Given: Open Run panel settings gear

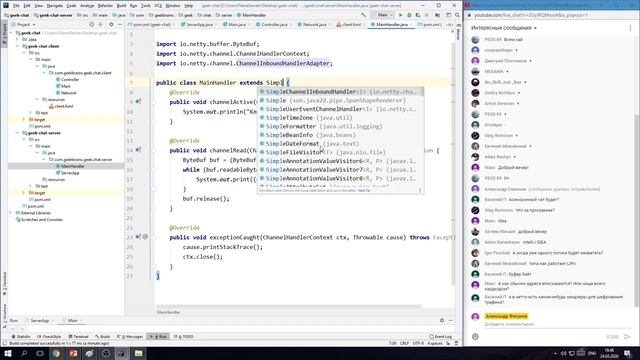Looking at the screenshot, I should point(442,320).
